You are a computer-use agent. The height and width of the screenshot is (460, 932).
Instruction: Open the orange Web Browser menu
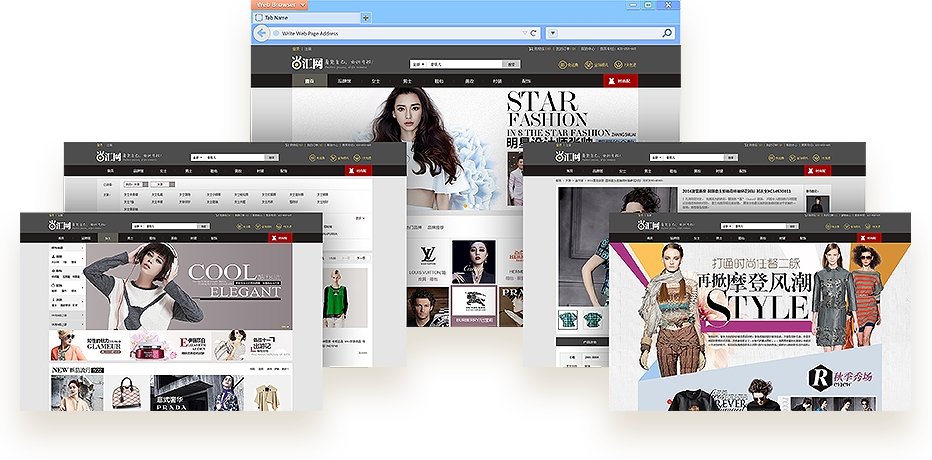pos(279,5)
